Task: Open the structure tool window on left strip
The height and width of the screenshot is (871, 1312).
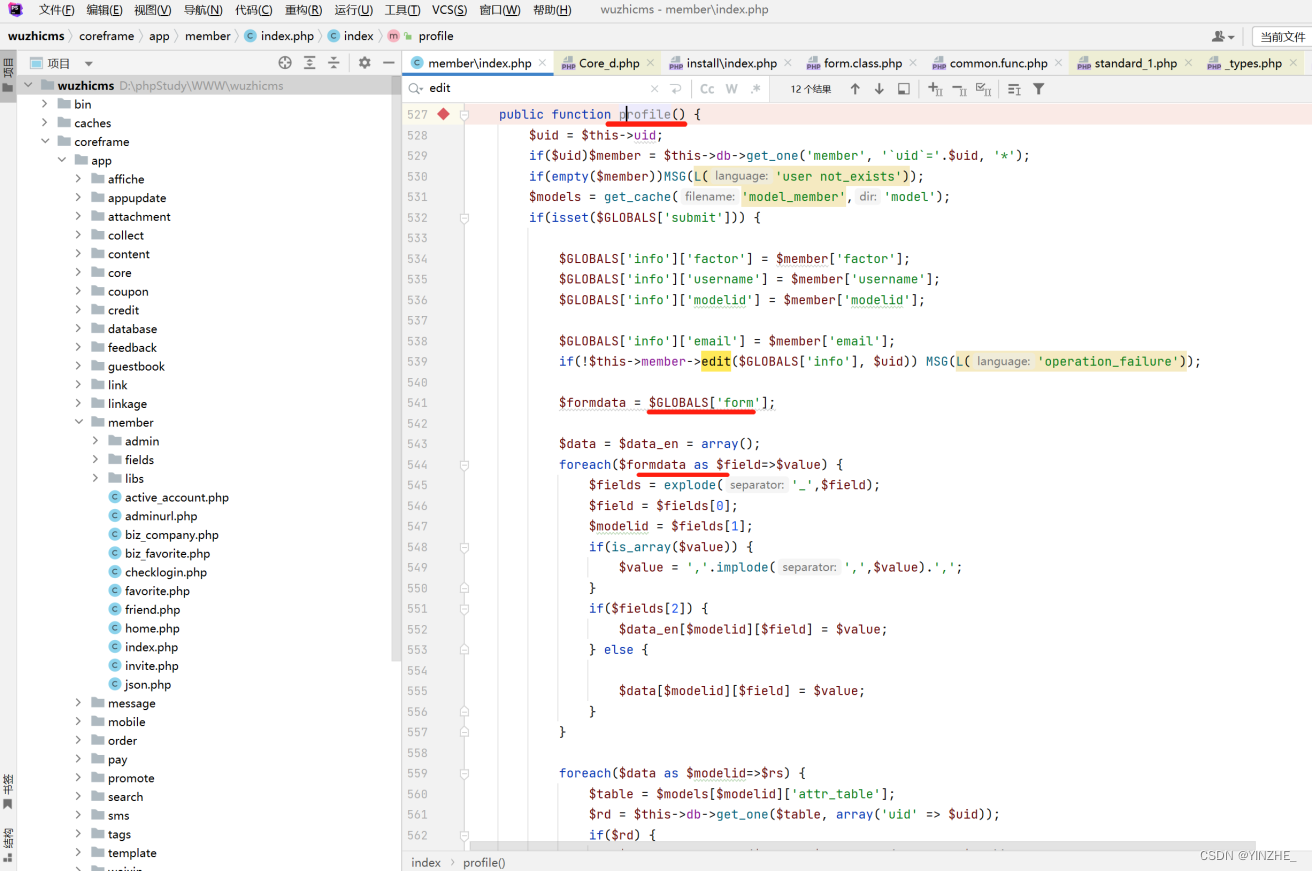Action: coord(8,845)
